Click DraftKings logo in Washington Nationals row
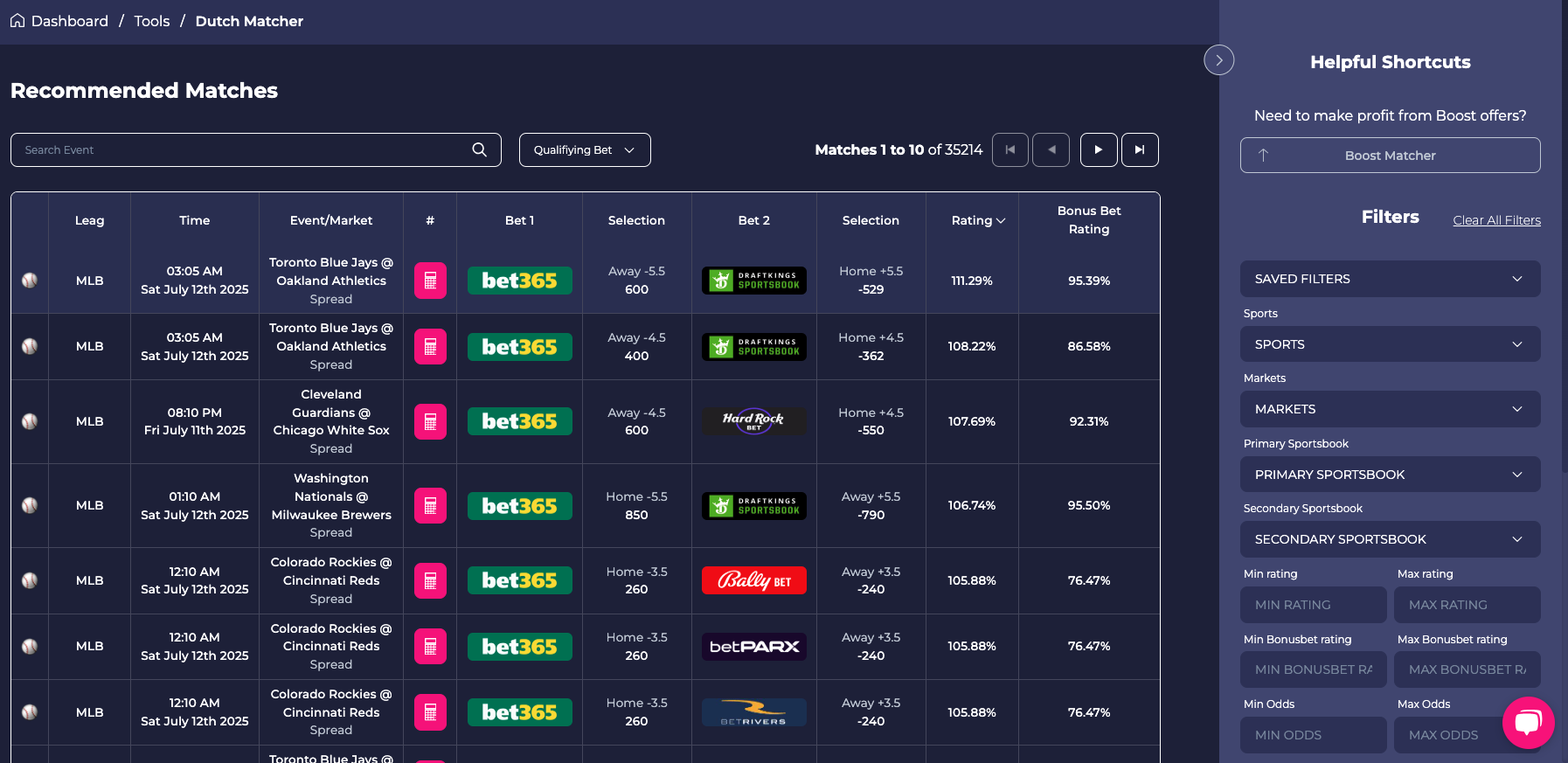The height and width of the screenshot is (763, 1568). (x=754, y=506)
